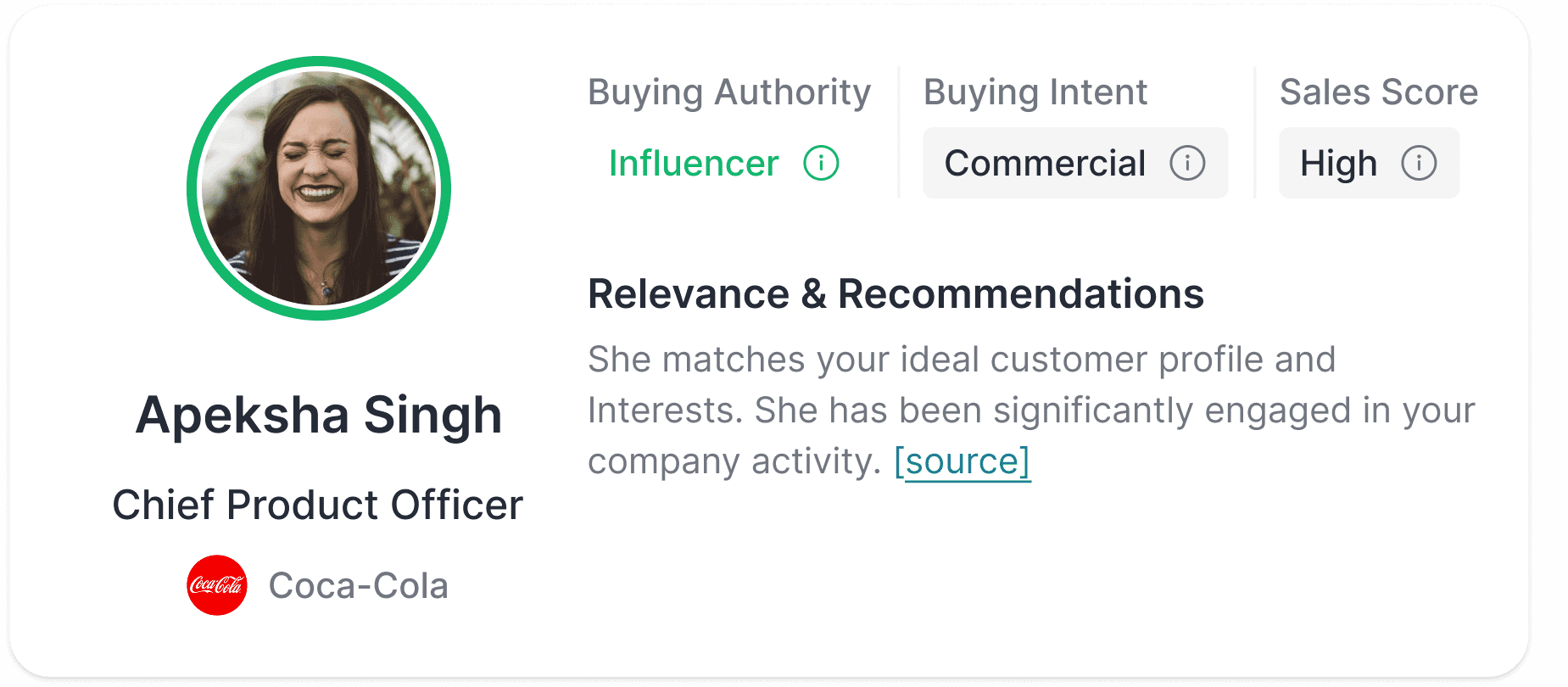Click divider between Buying Authority and Buying Intent

(x=899, y=132)
